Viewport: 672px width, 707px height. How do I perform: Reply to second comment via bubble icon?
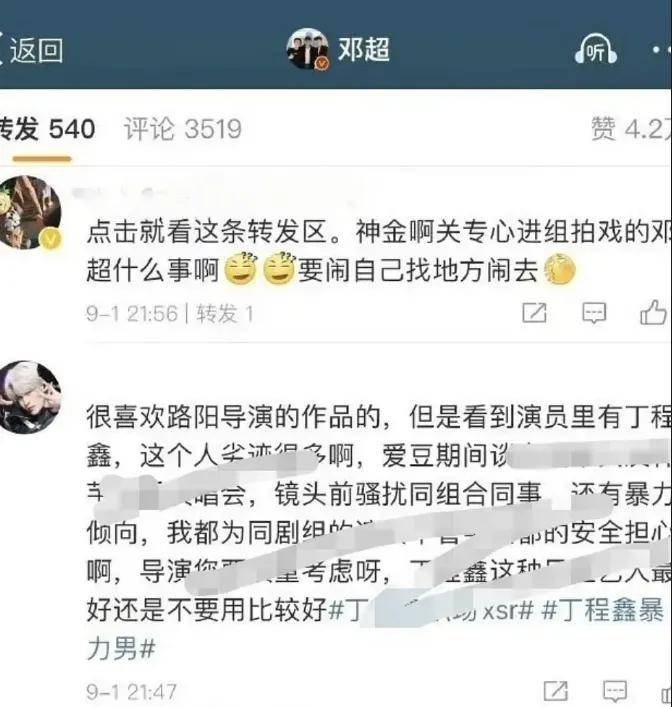point(616,691)
